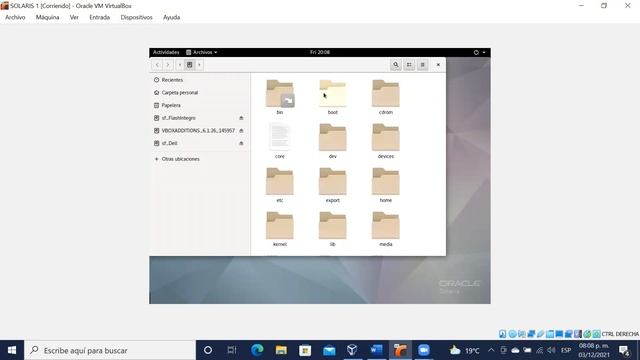Select sf_FlashIntegro in the sidebar
The width and height of the screenshot is (640, 360).
[x=200, y=118]
